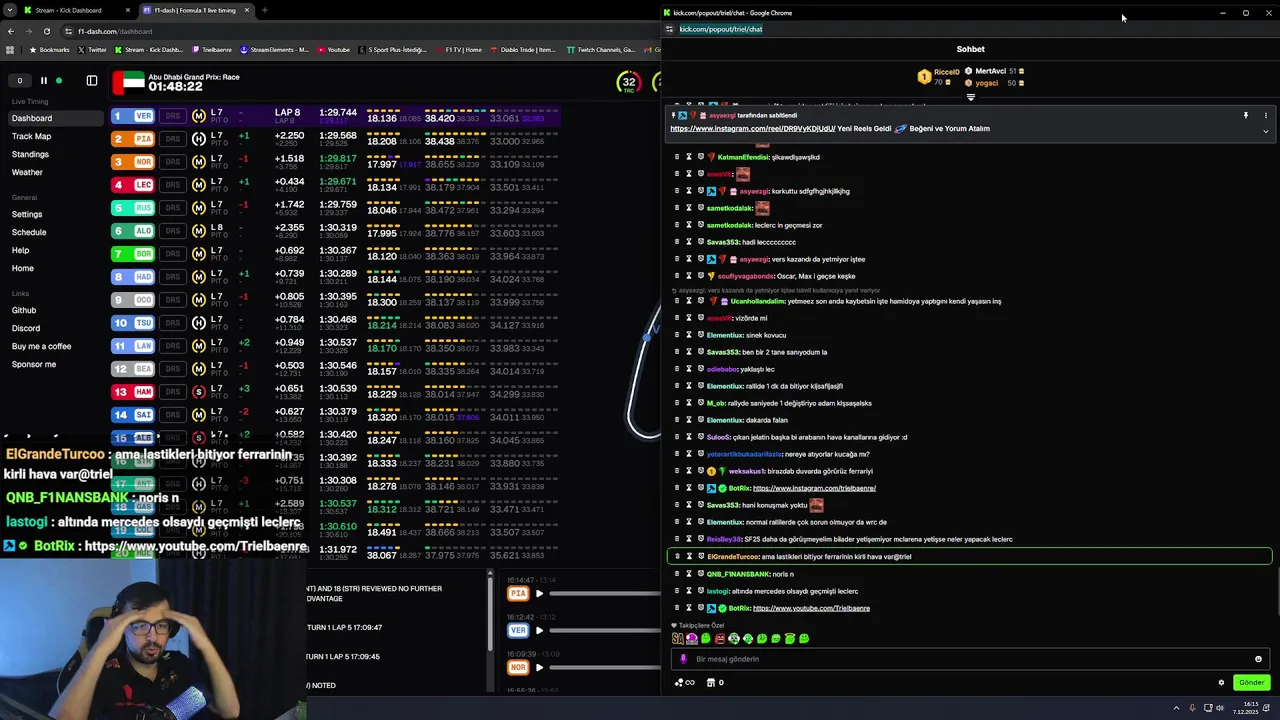This screenshot has width=1280, height=720.
Task: Open the Github link in sidebar
Action: 24,310
